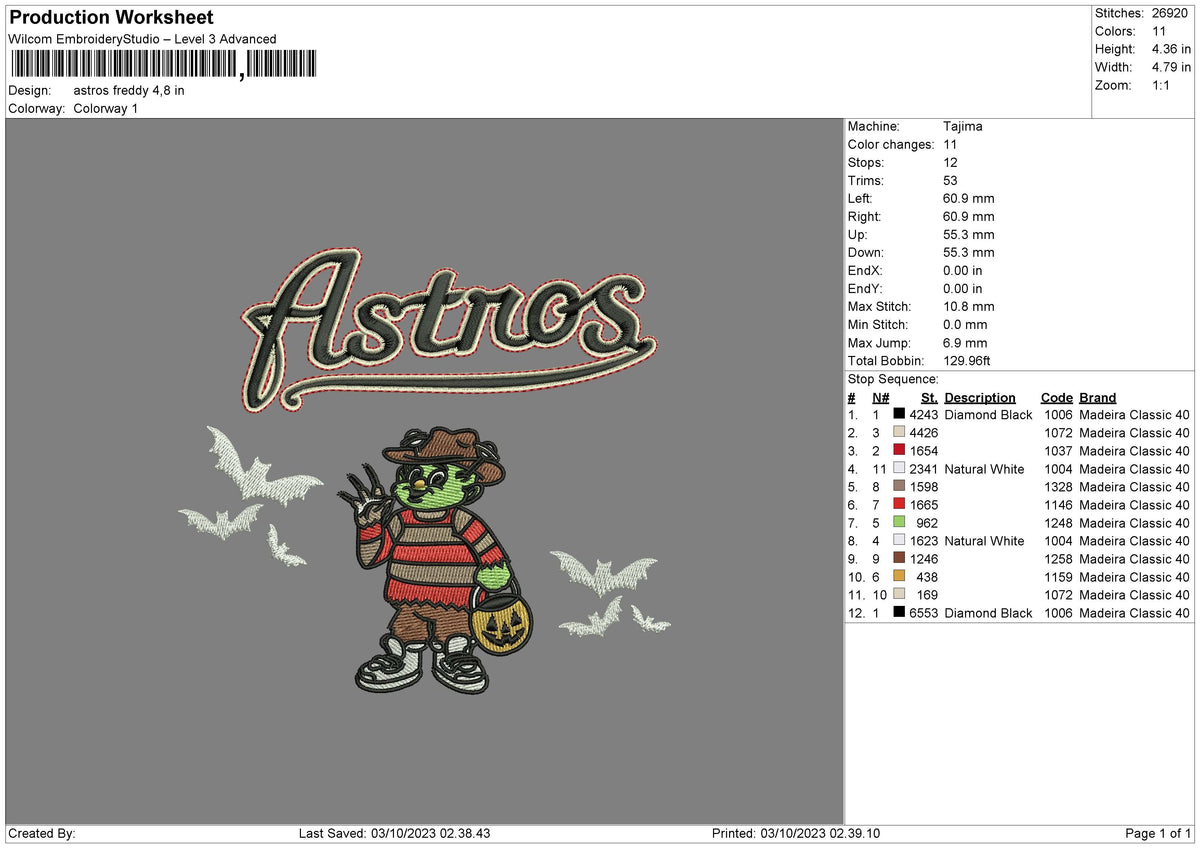The width and height of the screenshot is (1200, 848).
Task: Click Diamond Black in stop row 12
Action: point(988,612)
